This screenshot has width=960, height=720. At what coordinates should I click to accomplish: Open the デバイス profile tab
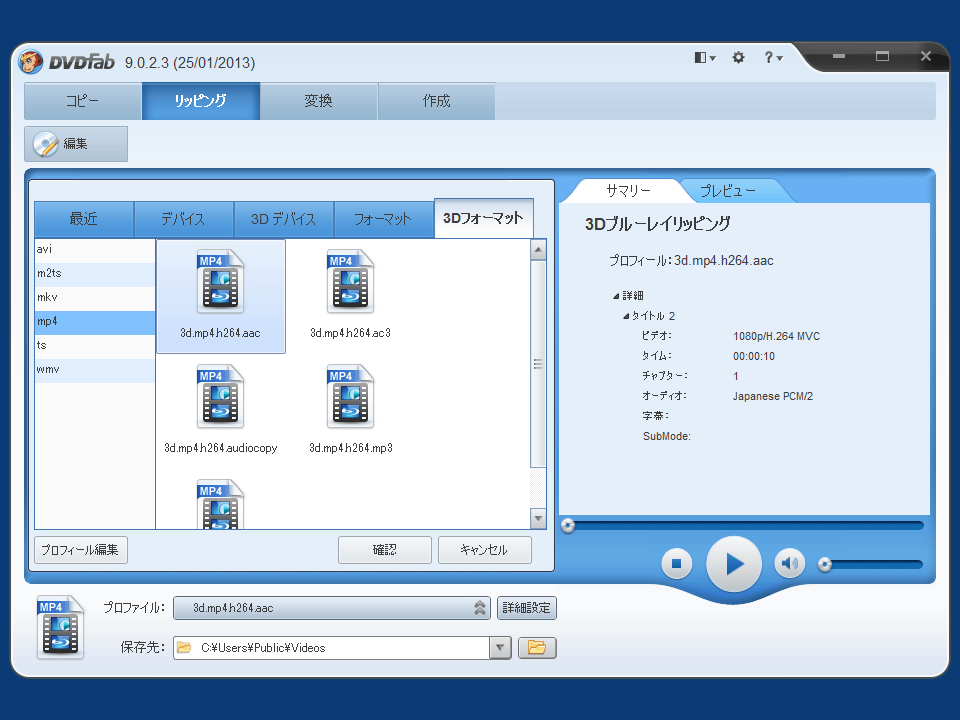tap(184, 219)
